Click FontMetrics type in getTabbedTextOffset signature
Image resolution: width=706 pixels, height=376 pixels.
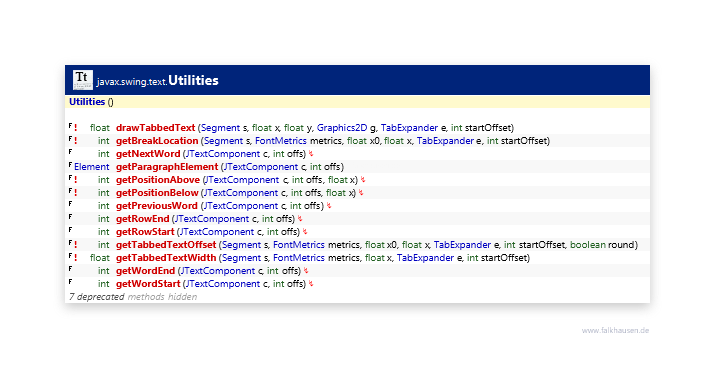point(299,245)
